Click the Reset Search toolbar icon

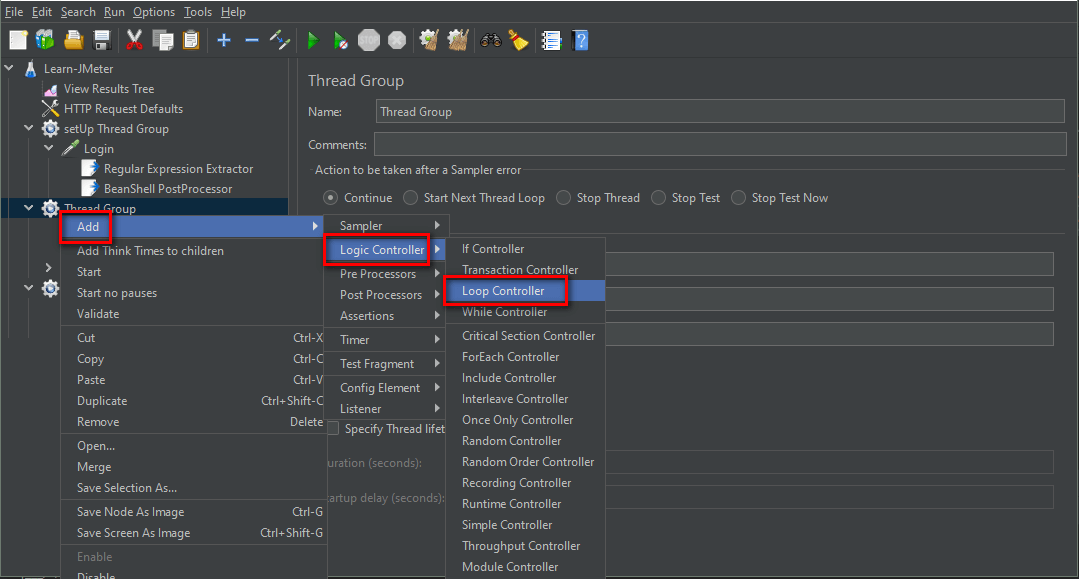coord(518,40)
